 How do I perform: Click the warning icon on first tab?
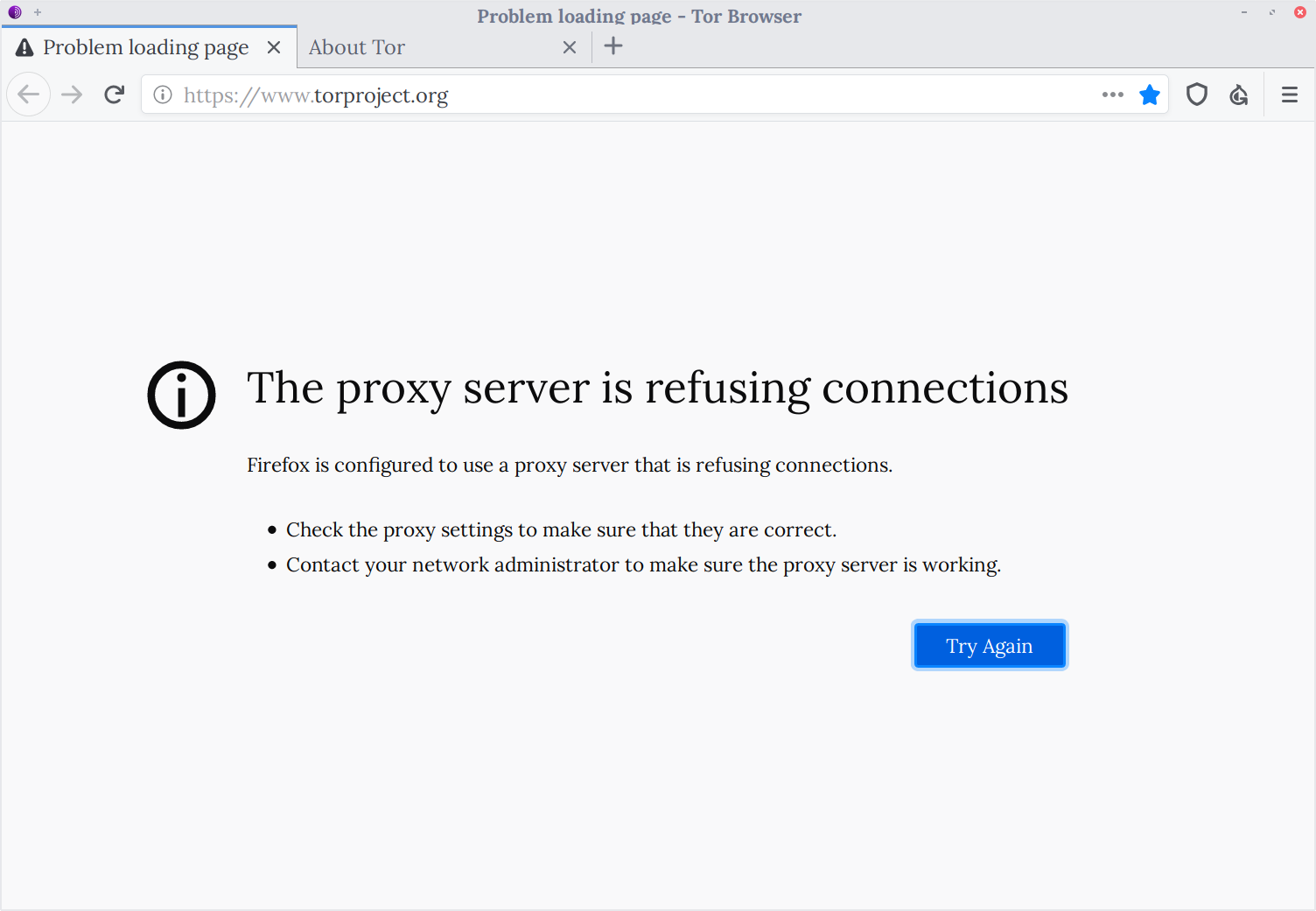click(24, 47)
